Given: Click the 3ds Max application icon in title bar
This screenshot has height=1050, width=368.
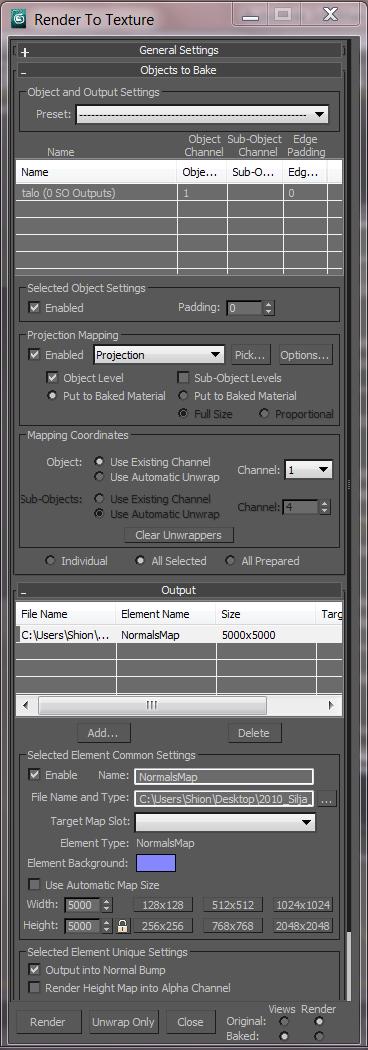Looking at the screenshot, I should (19, 19).
